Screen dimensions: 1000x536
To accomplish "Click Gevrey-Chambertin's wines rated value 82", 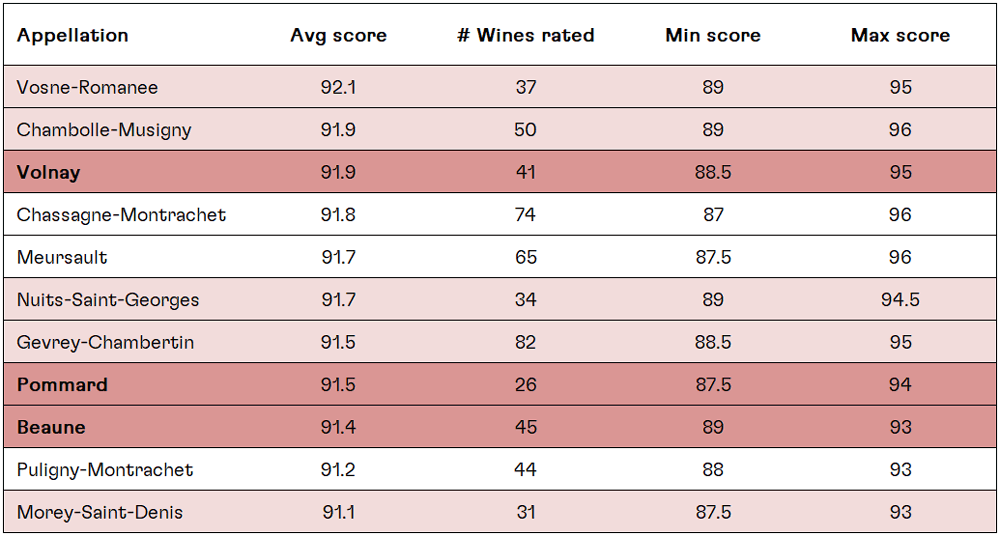I will click(x=526, y=343).
